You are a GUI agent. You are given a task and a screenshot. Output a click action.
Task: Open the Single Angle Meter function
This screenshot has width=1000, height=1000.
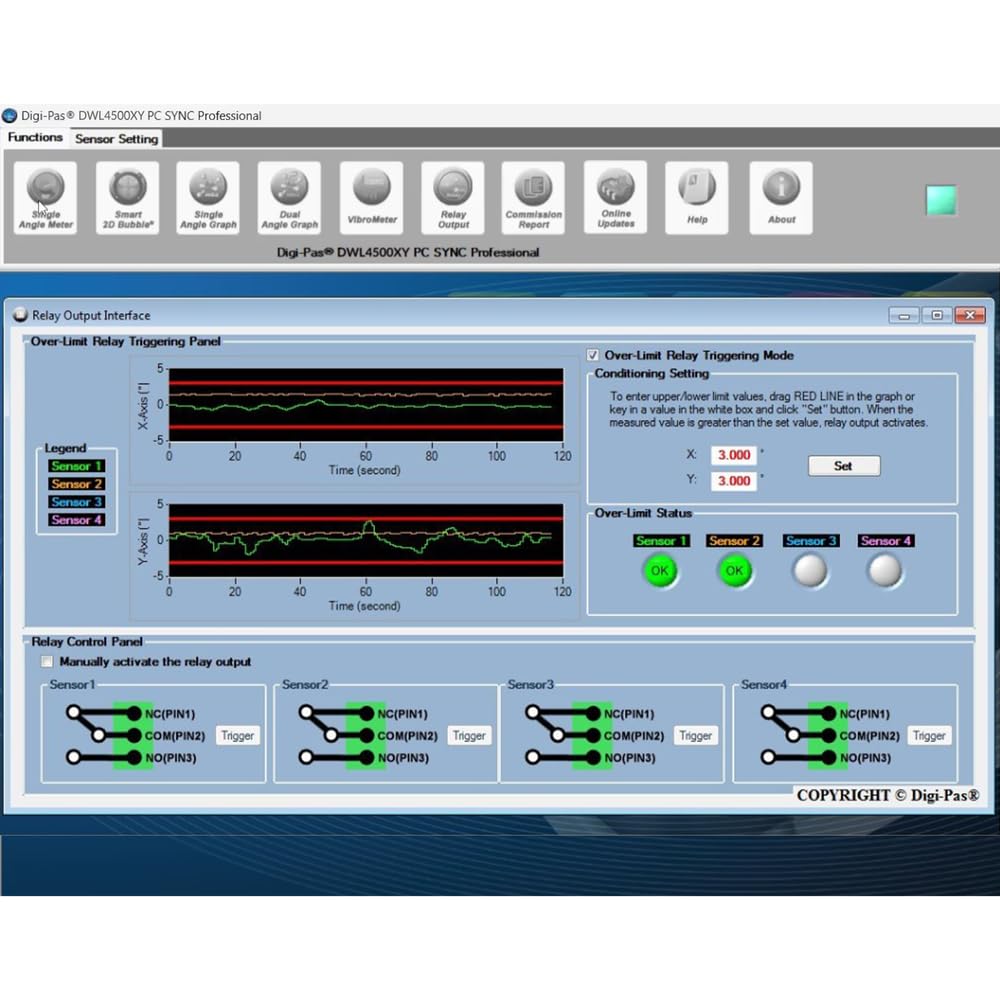45,198
